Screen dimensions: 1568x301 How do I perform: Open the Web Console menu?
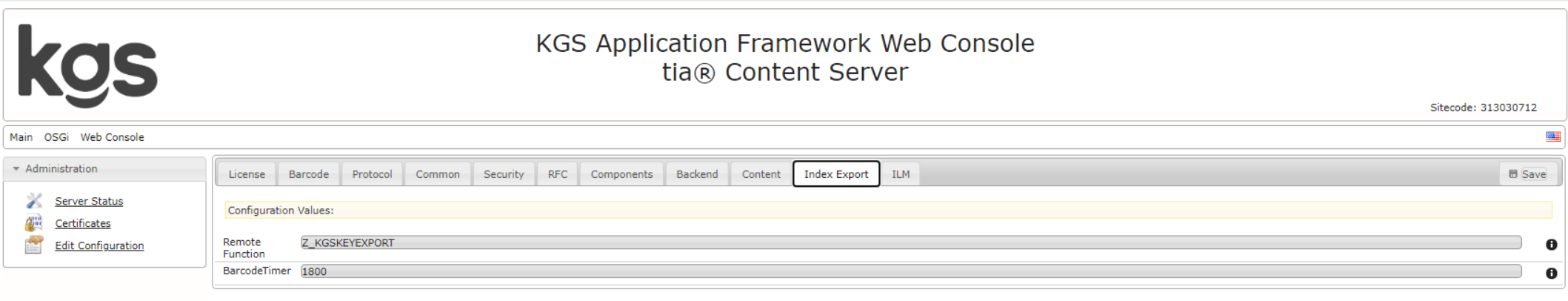(x=113, y=137)
